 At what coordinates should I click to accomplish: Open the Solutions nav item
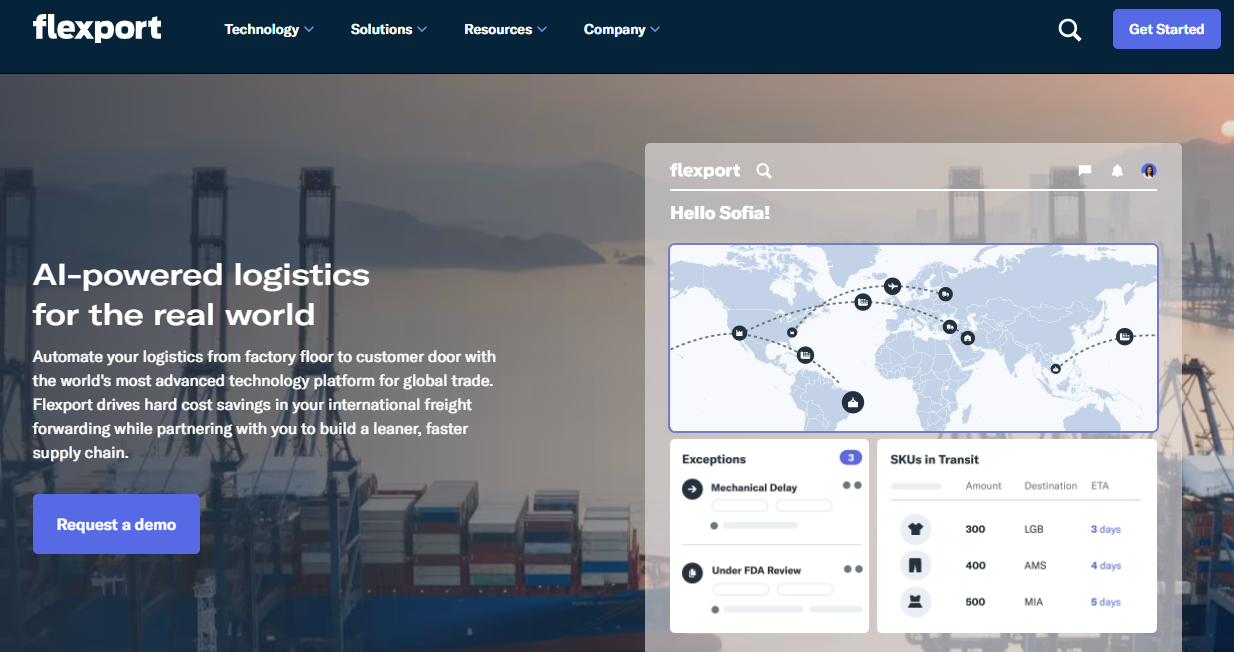click(x=382, y=30)
